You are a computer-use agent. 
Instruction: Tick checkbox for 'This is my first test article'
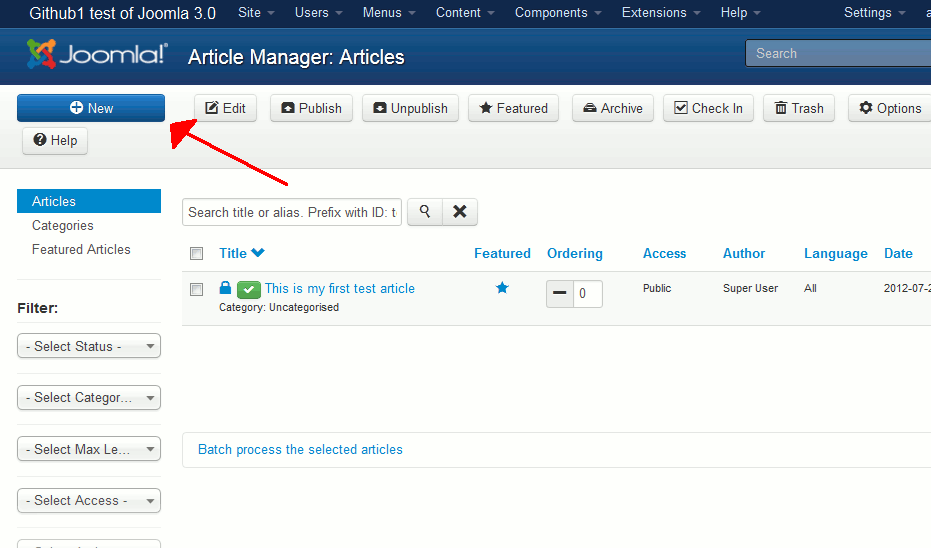[197, 289]
